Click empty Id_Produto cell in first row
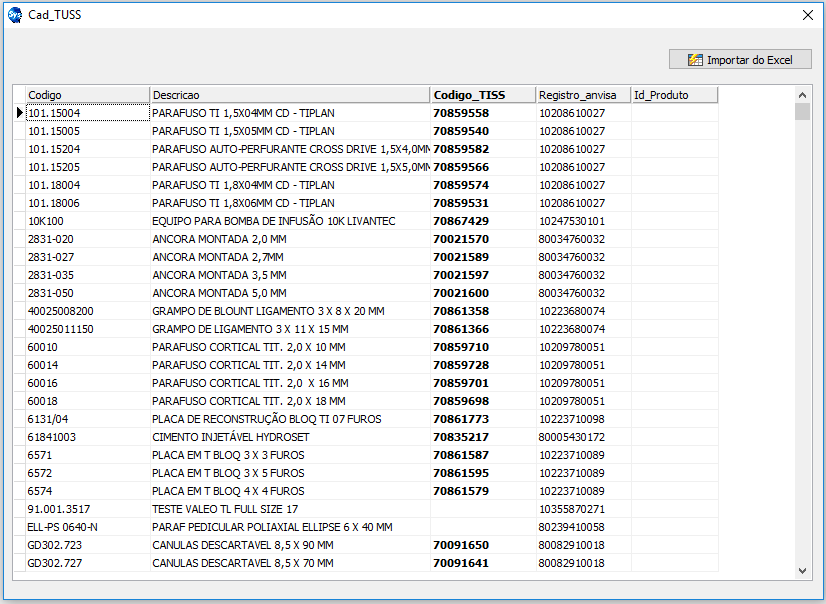Image resolution: width=826 pixels, height=604 pixels. pos(673,113)
